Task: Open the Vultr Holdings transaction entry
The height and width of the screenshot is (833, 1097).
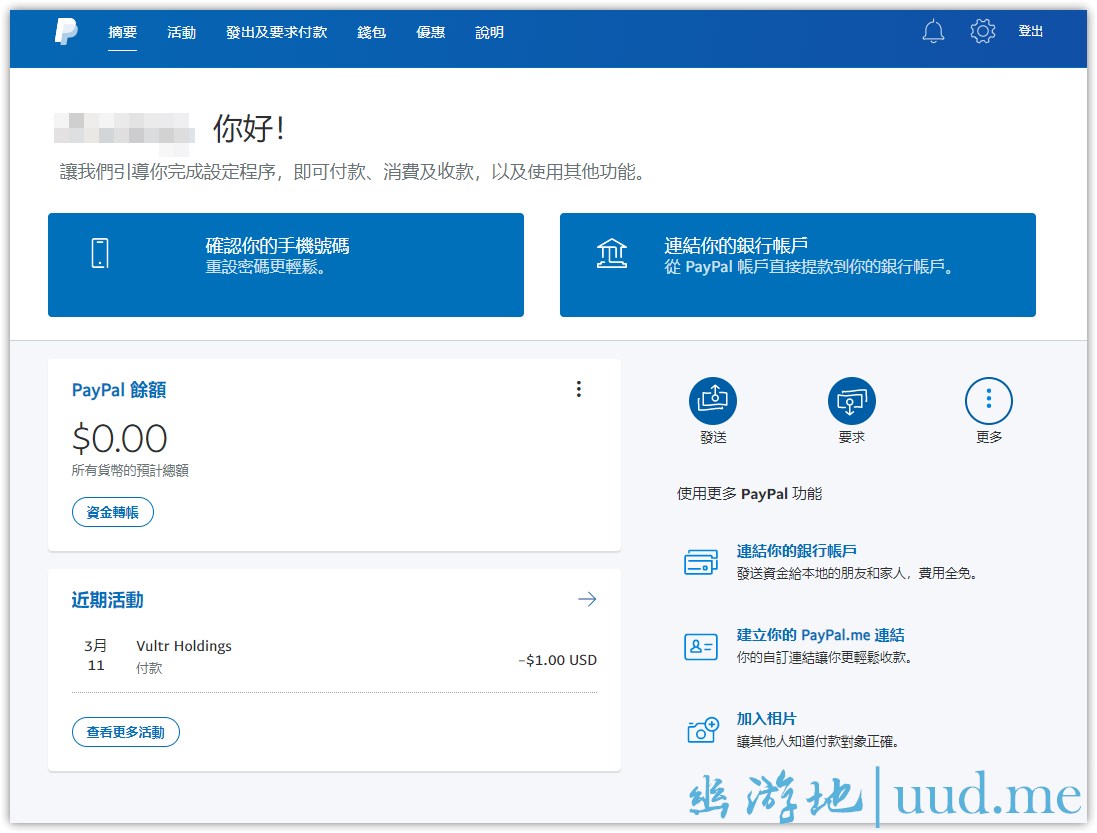Action: point(334,656)
